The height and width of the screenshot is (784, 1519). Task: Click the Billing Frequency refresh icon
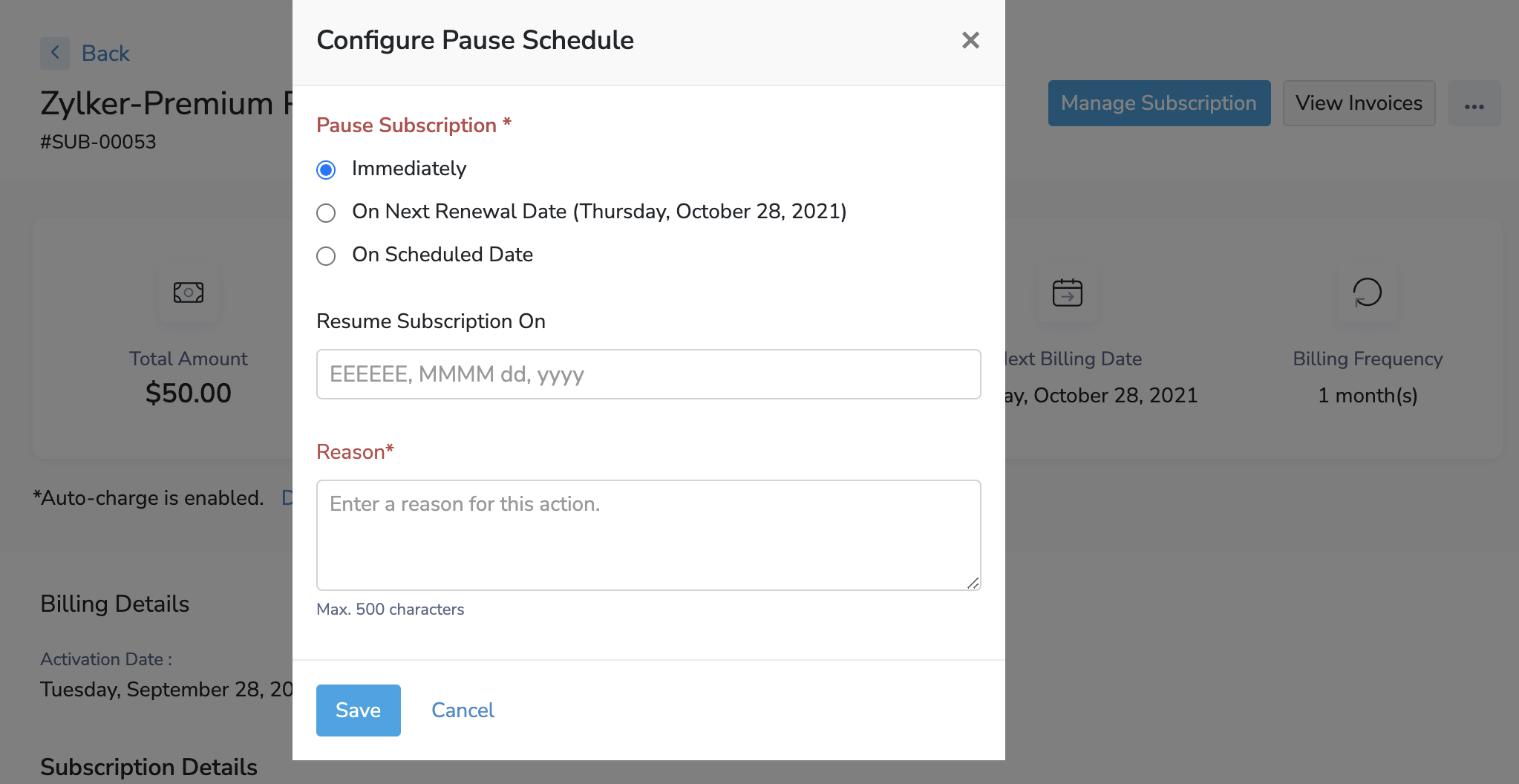[1367, 293]
